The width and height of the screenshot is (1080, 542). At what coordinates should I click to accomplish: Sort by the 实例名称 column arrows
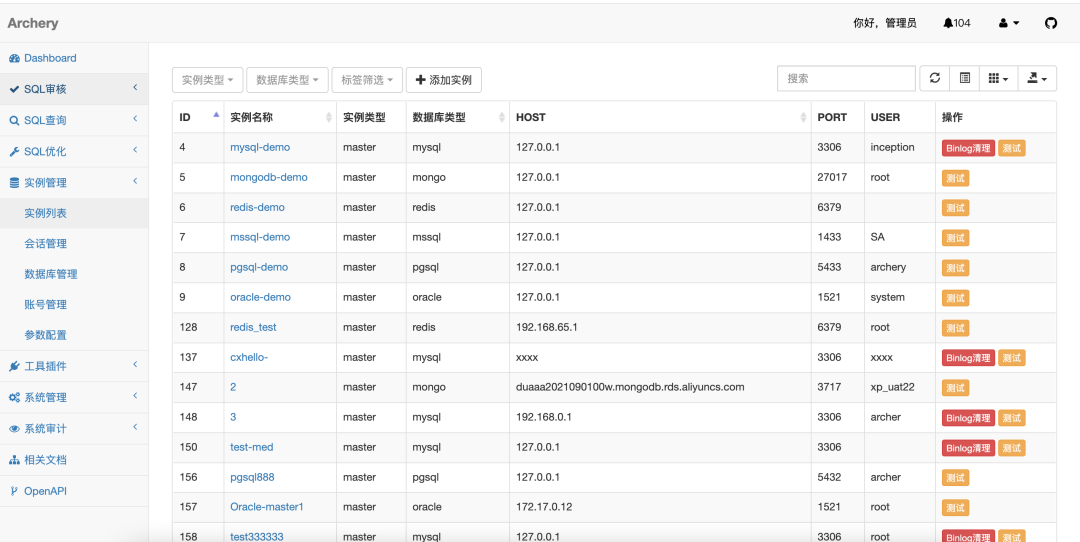pos(329,118)
